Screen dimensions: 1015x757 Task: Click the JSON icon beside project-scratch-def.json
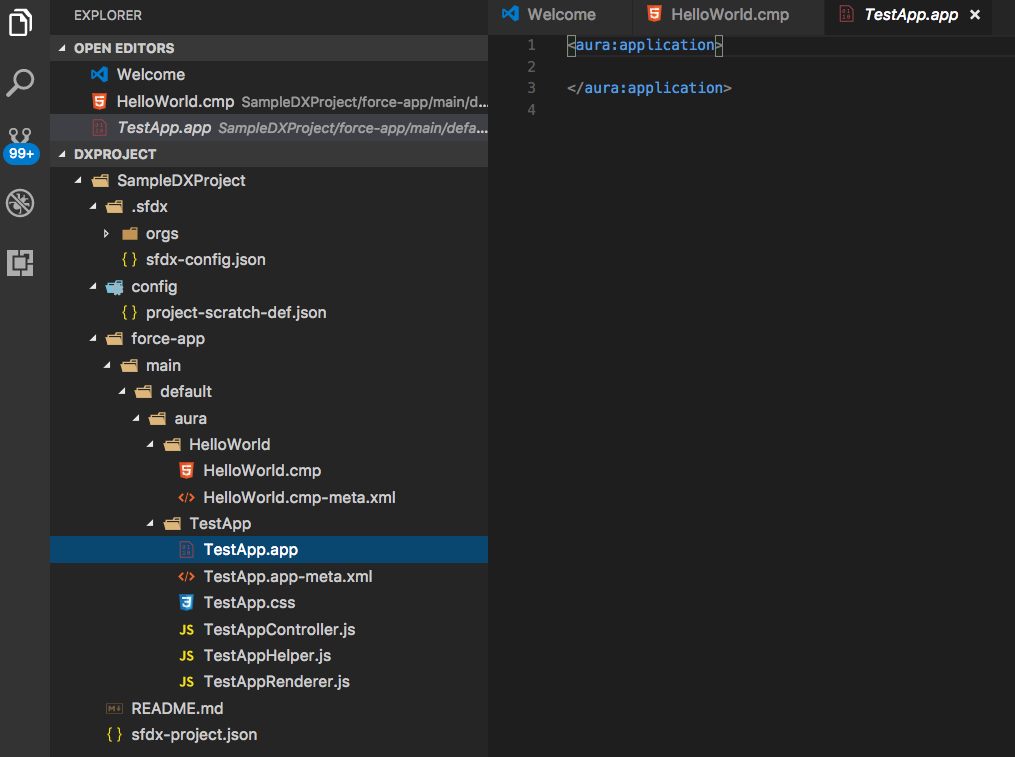[x=129, y=313]
